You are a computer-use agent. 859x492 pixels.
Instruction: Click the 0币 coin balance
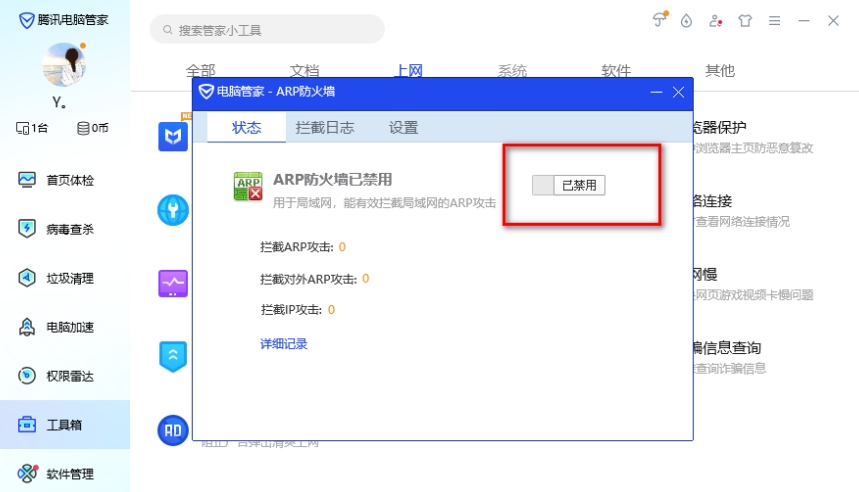93,128
